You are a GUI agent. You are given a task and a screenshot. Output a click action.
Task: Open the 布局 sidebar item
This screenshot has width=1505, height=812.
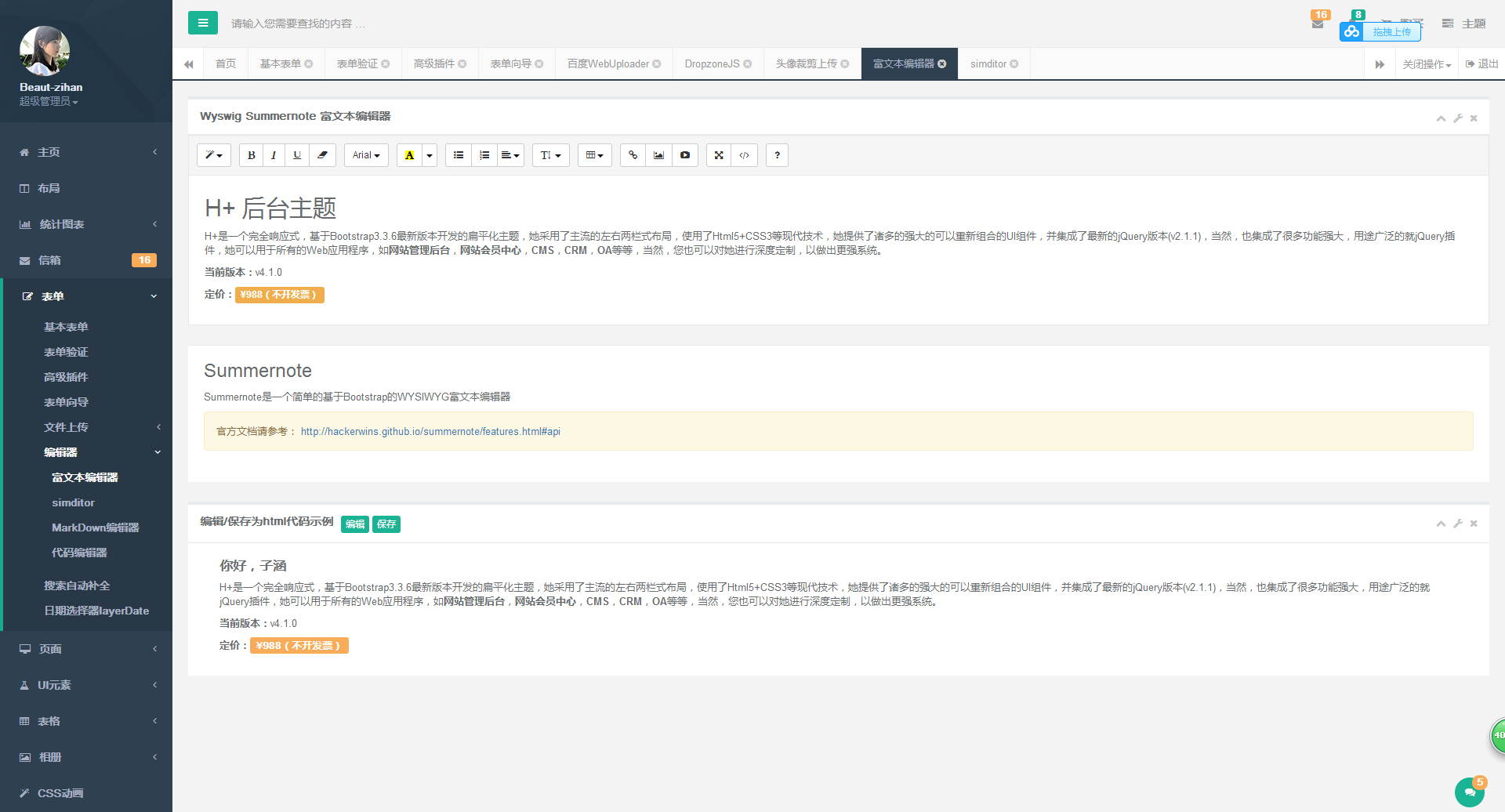(86, 188)
